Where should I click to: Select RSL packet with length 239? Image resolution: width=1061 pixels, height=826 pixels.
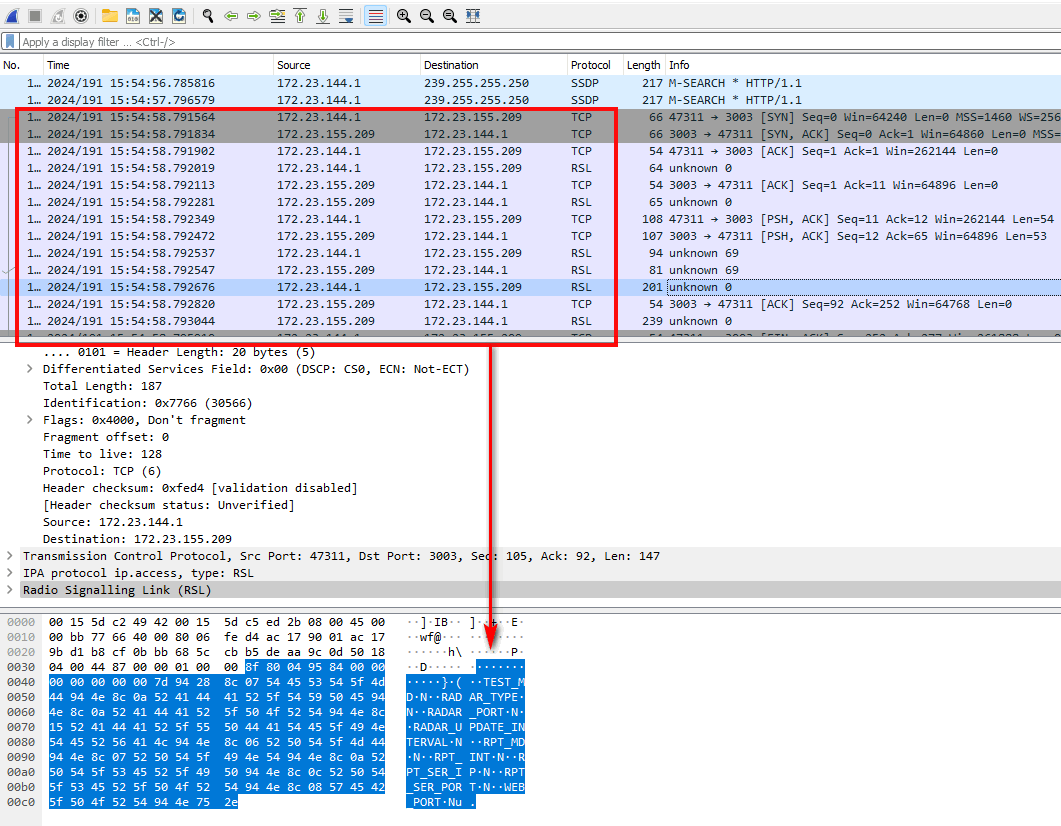click(530, 321)
